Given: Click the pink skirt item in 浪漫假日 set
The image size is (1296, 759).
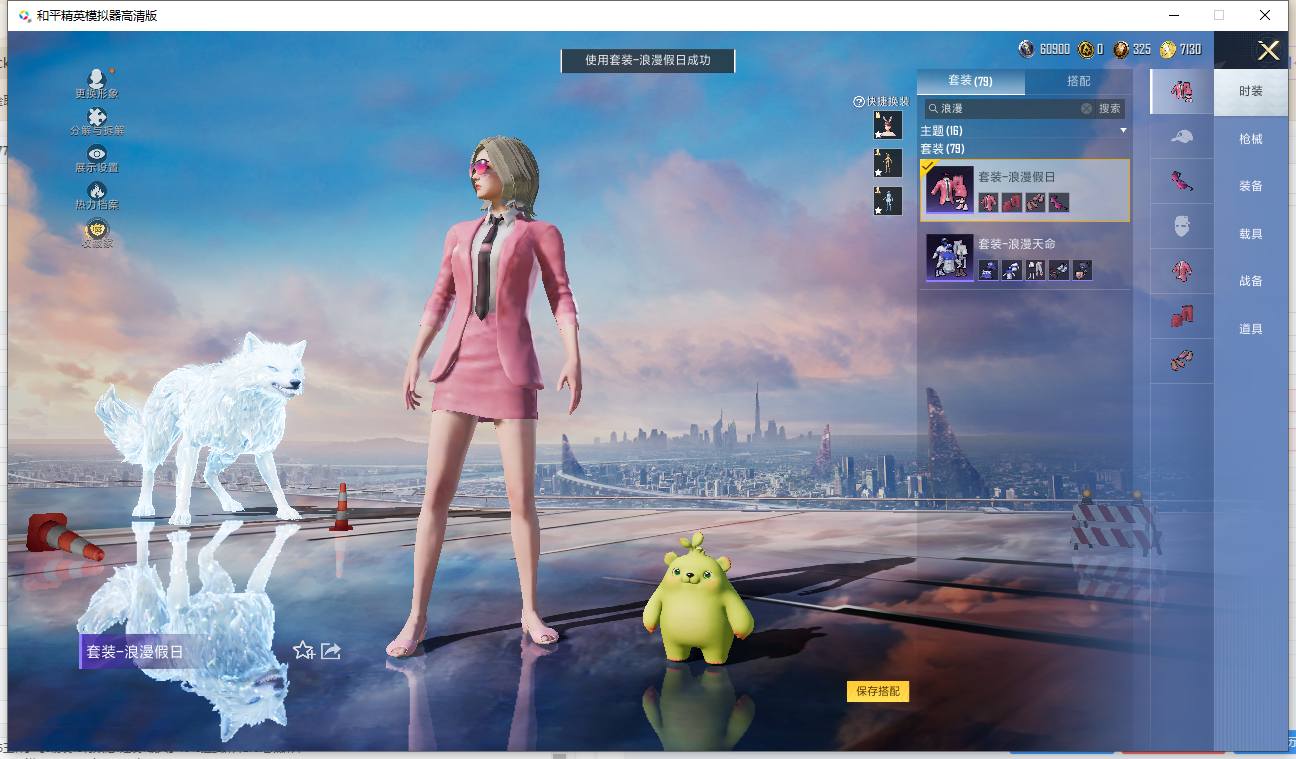Looking at the screenshot, I should click(x=1012, y=202).
